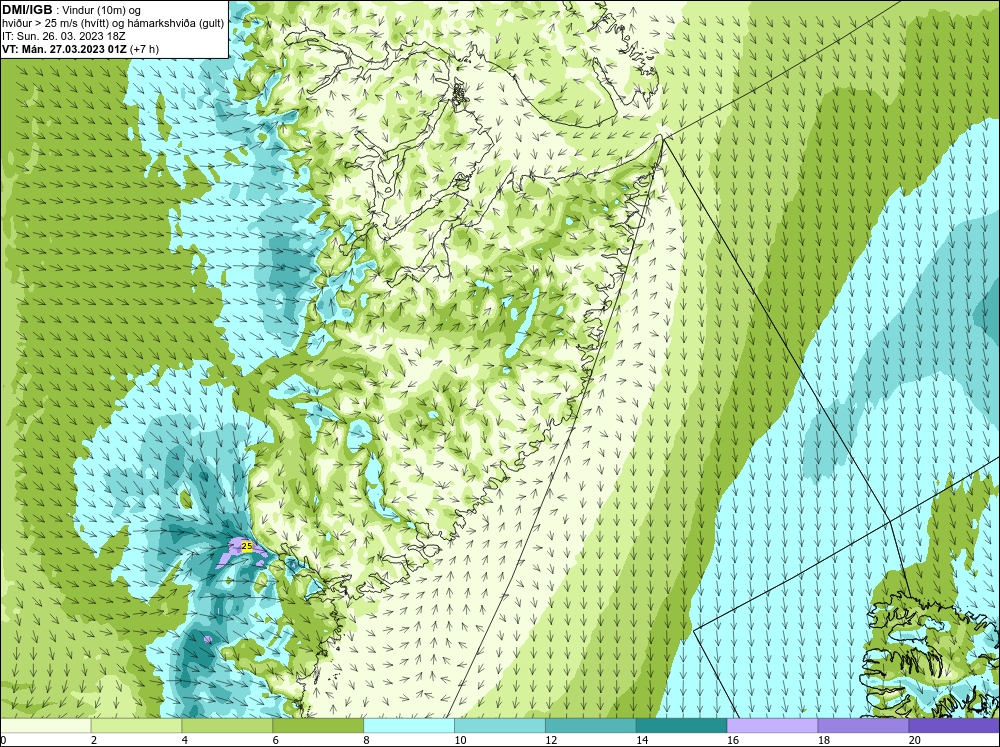
Task: Click the deep purple above-20 m/s legend swatch
Action: 954,725
